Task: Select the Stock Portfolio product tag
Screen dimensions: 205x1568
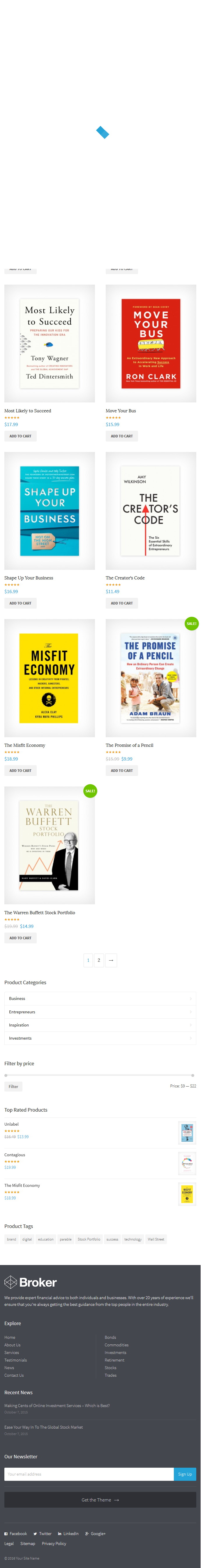Action: 89,1239
